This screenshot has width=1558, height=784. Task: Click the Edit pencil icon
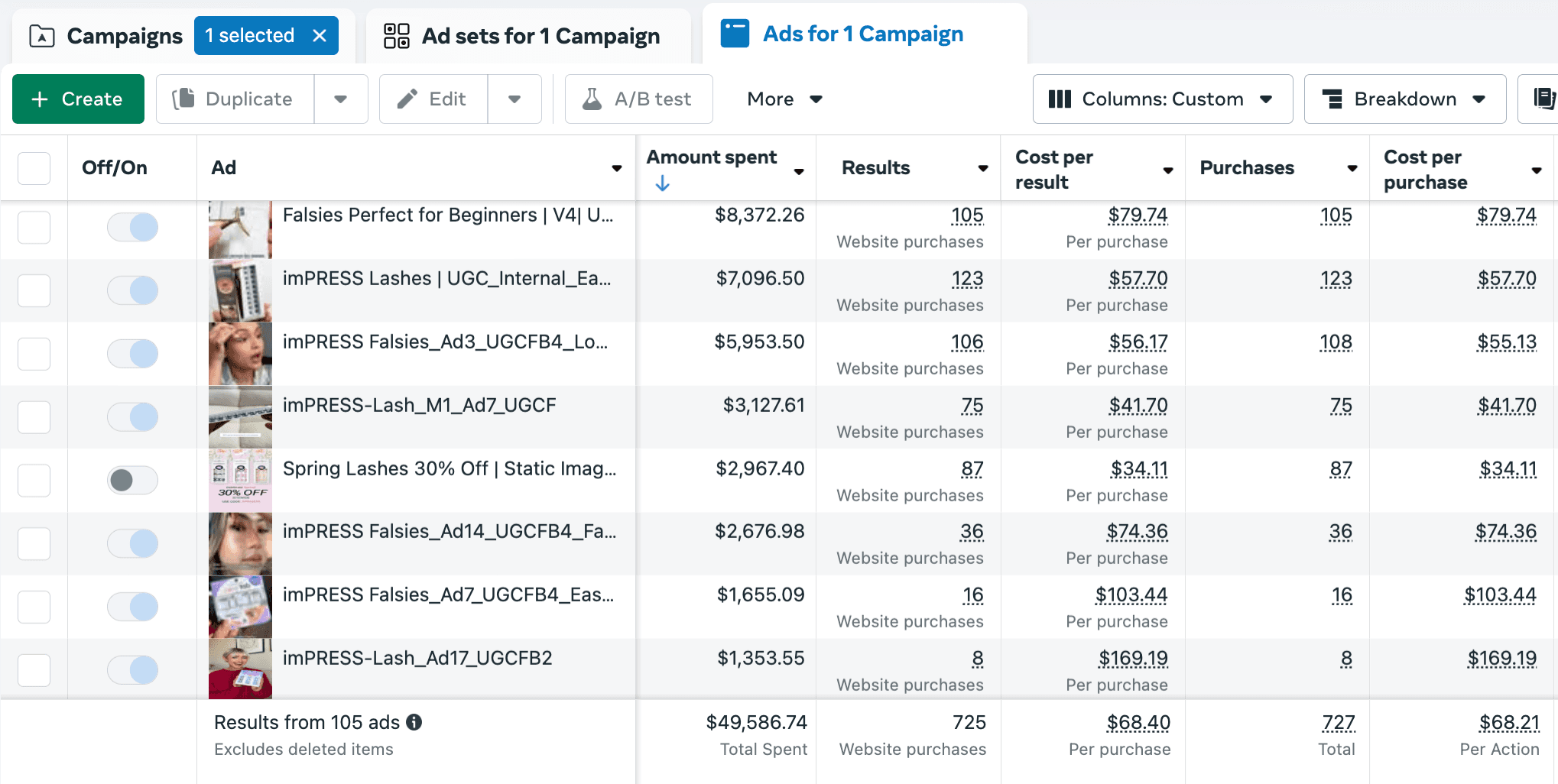407,99
